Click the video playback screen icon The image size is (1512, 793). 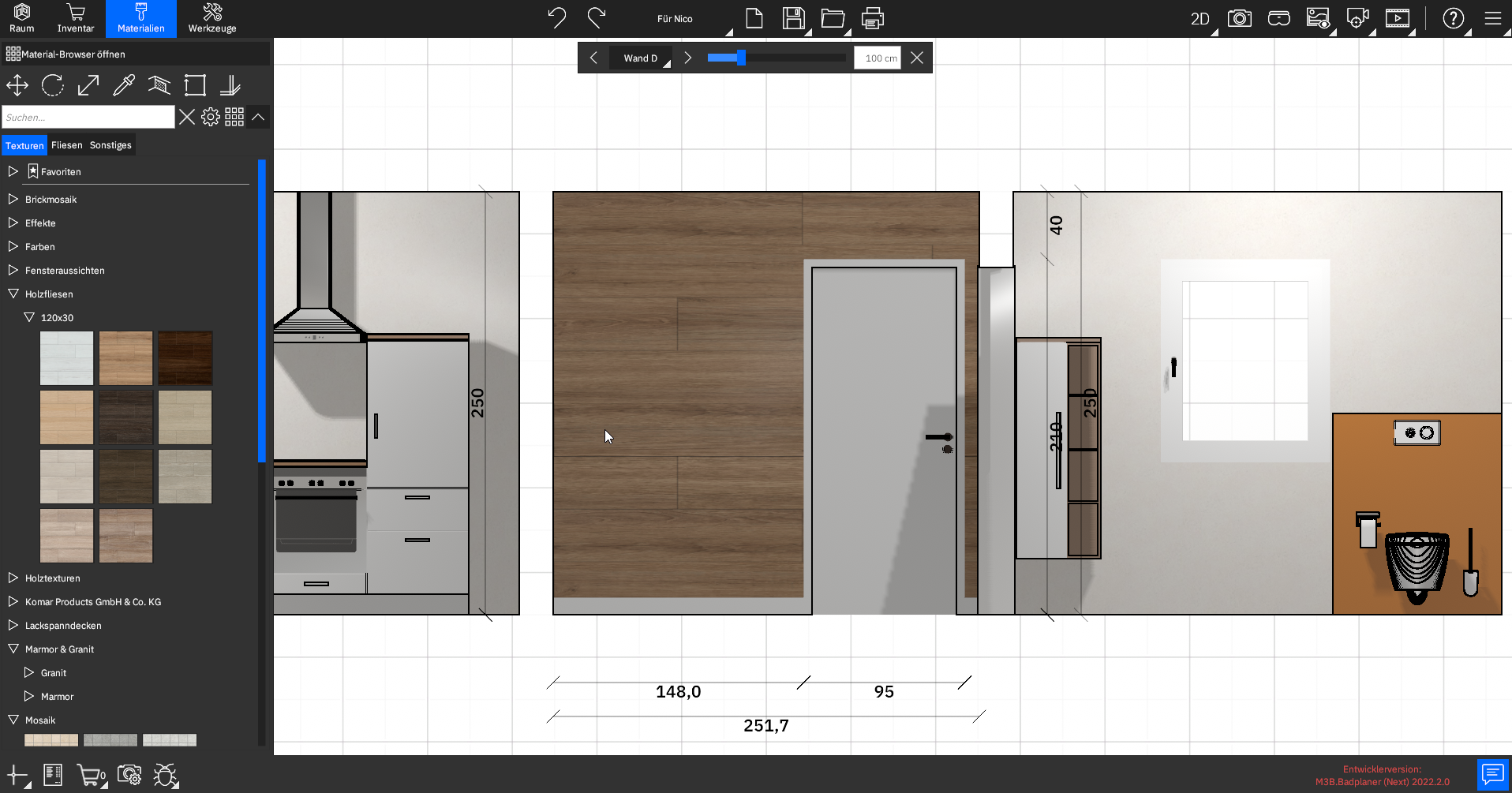click(1397, 18)
